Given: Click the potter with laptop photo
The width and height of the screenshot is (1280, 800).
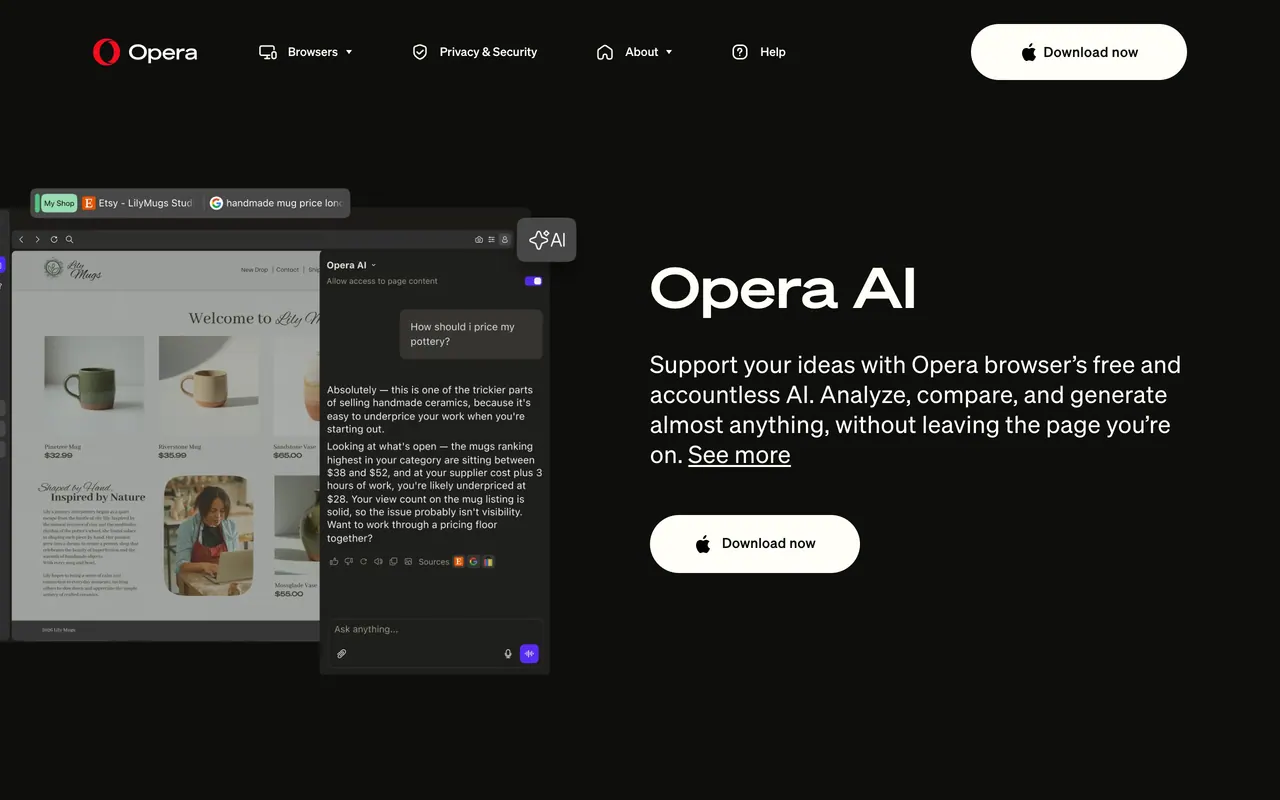Looking at the screenshot, I should click(x=208, y=535).
